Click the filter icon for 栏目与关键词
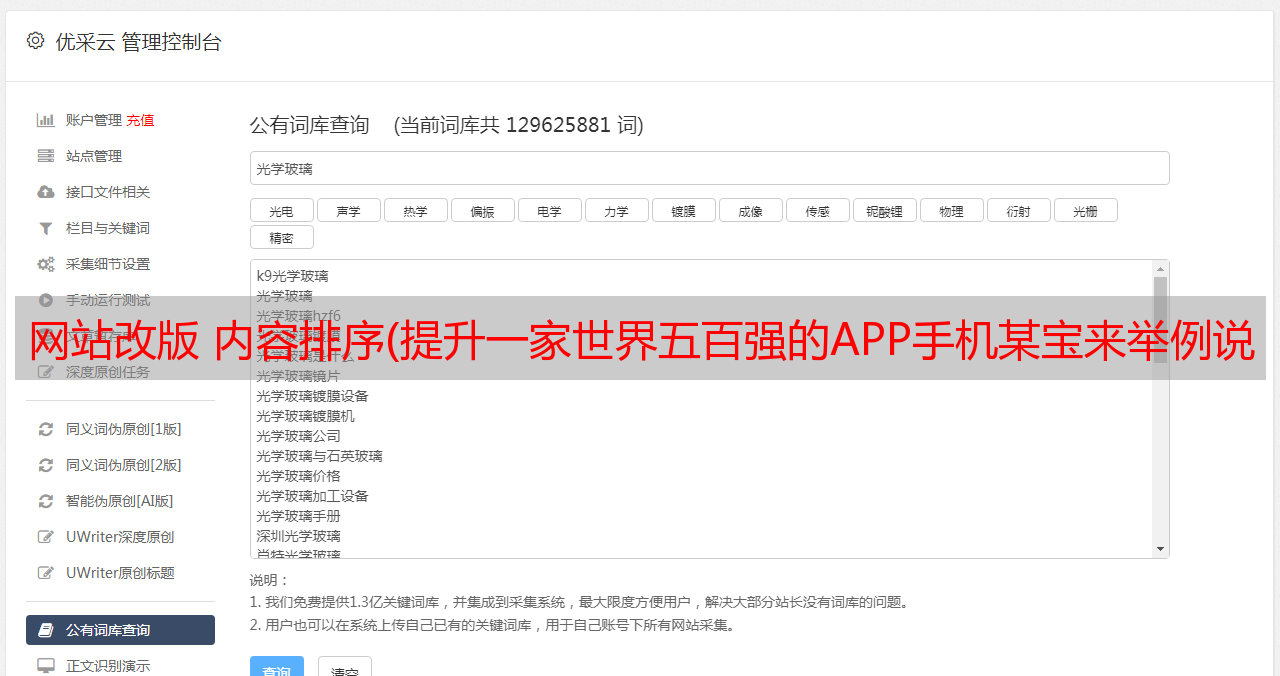 pos(46,228)
